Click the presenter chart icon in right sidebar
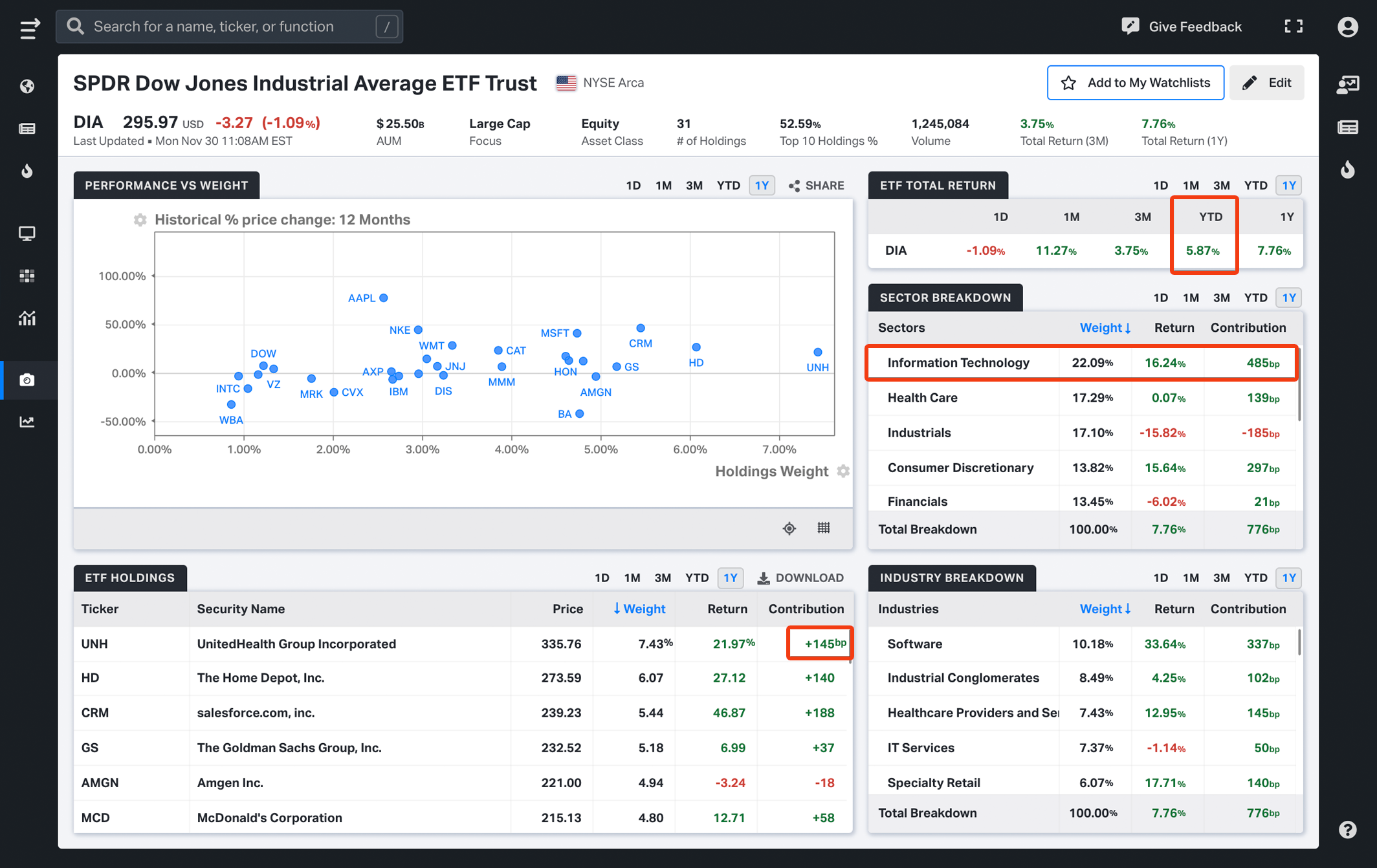The width and height of the screenshot is (1377, 868). pyautogui.click(x=1348, y=85)
